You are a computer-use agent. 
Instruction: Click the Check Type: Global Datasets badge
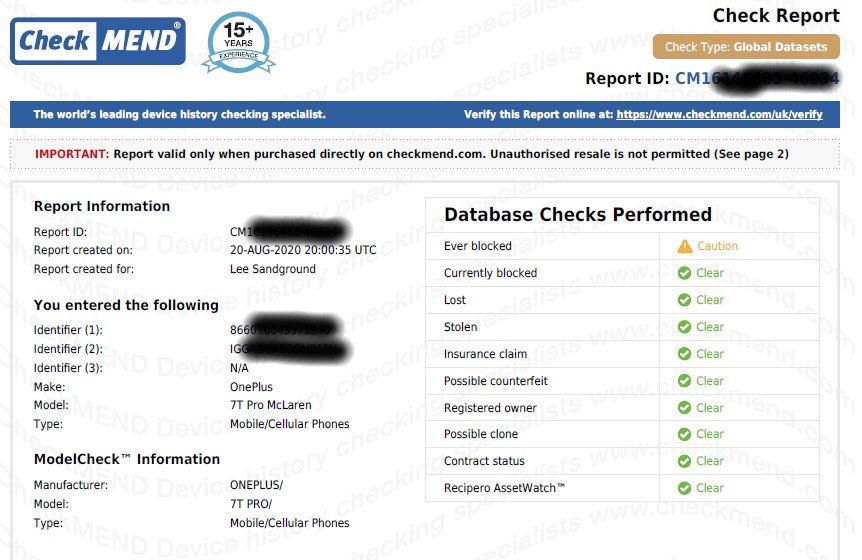tap(746, 47)
